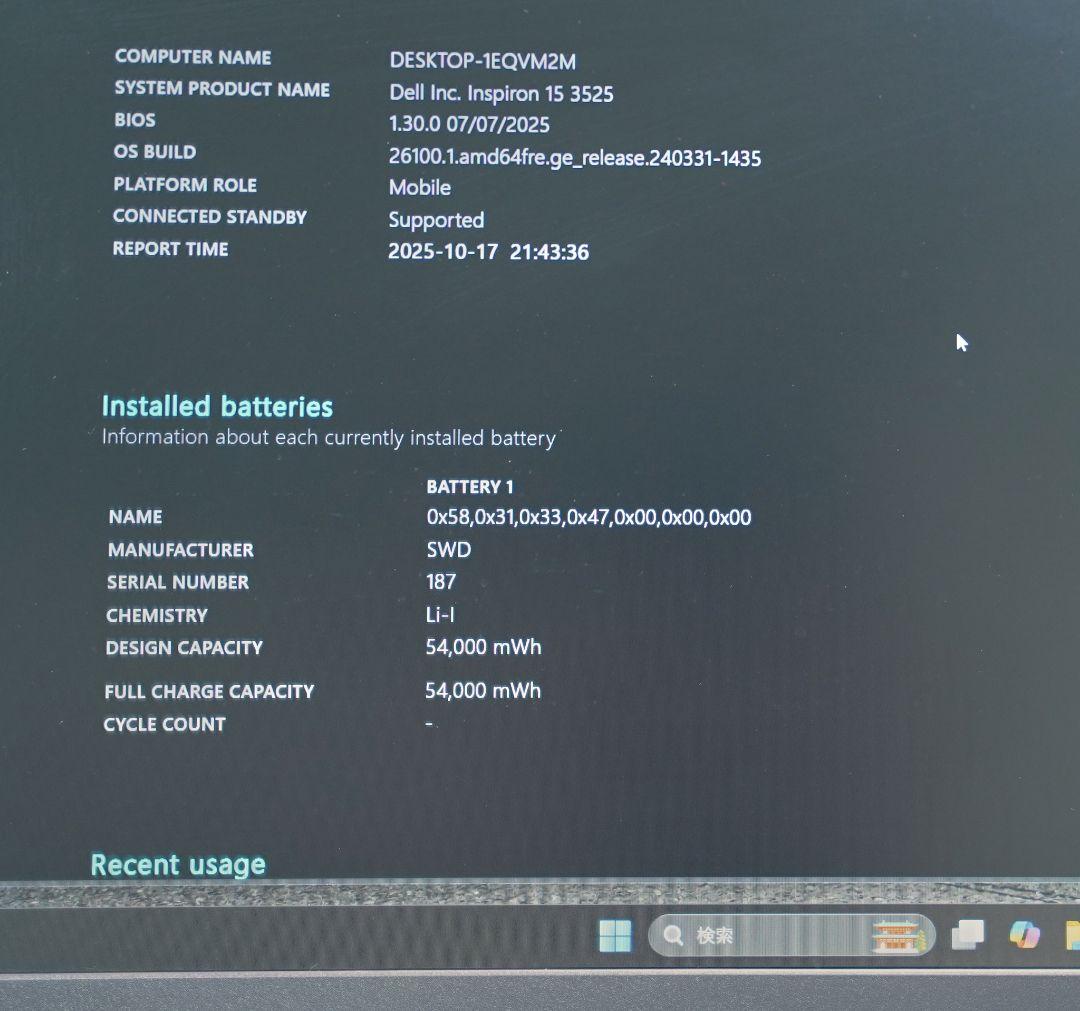Screen dimensions: 1080x1011
Task: Click the magnifier icon in taskbar search
Action: click(674, 936)
